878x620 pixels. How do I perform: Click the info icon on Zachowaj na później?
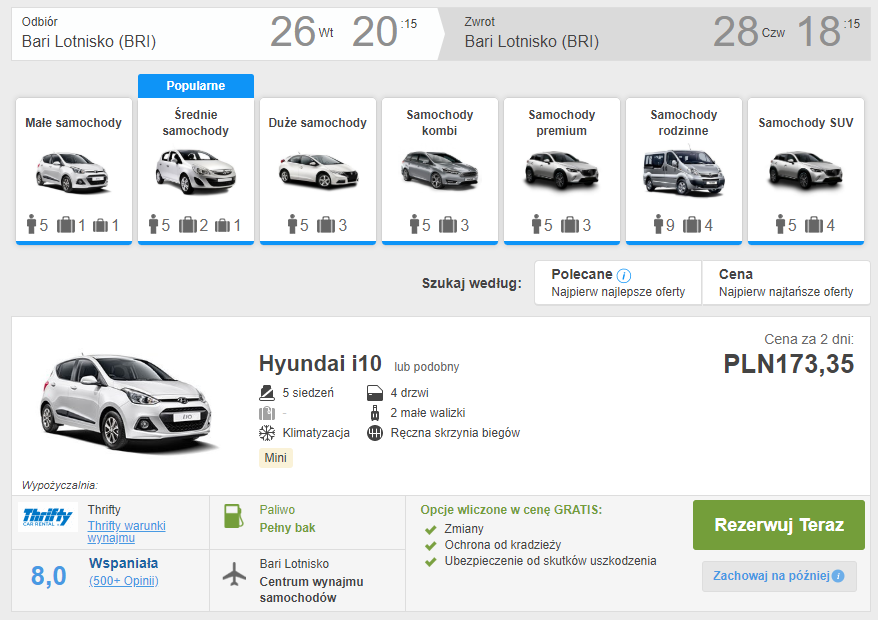(838, 576)
